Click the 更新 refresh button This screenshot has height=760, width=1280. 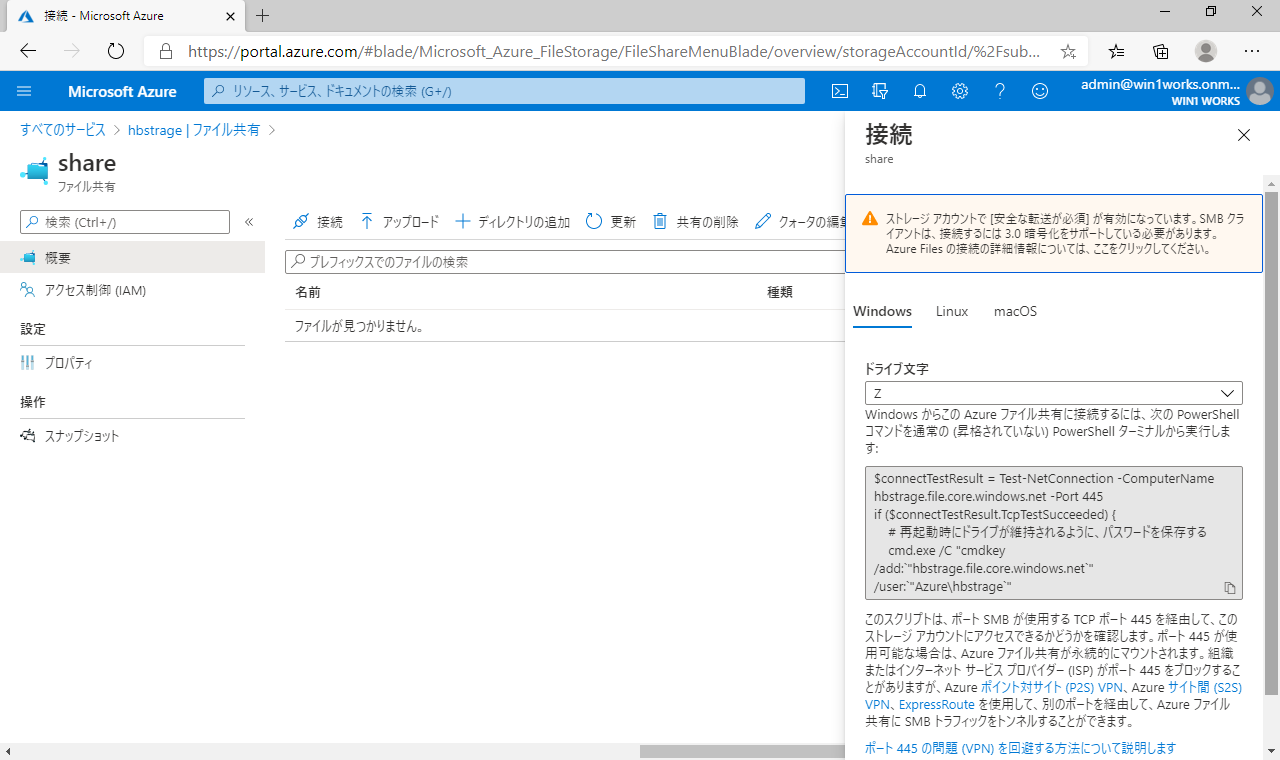coord(611,222)
